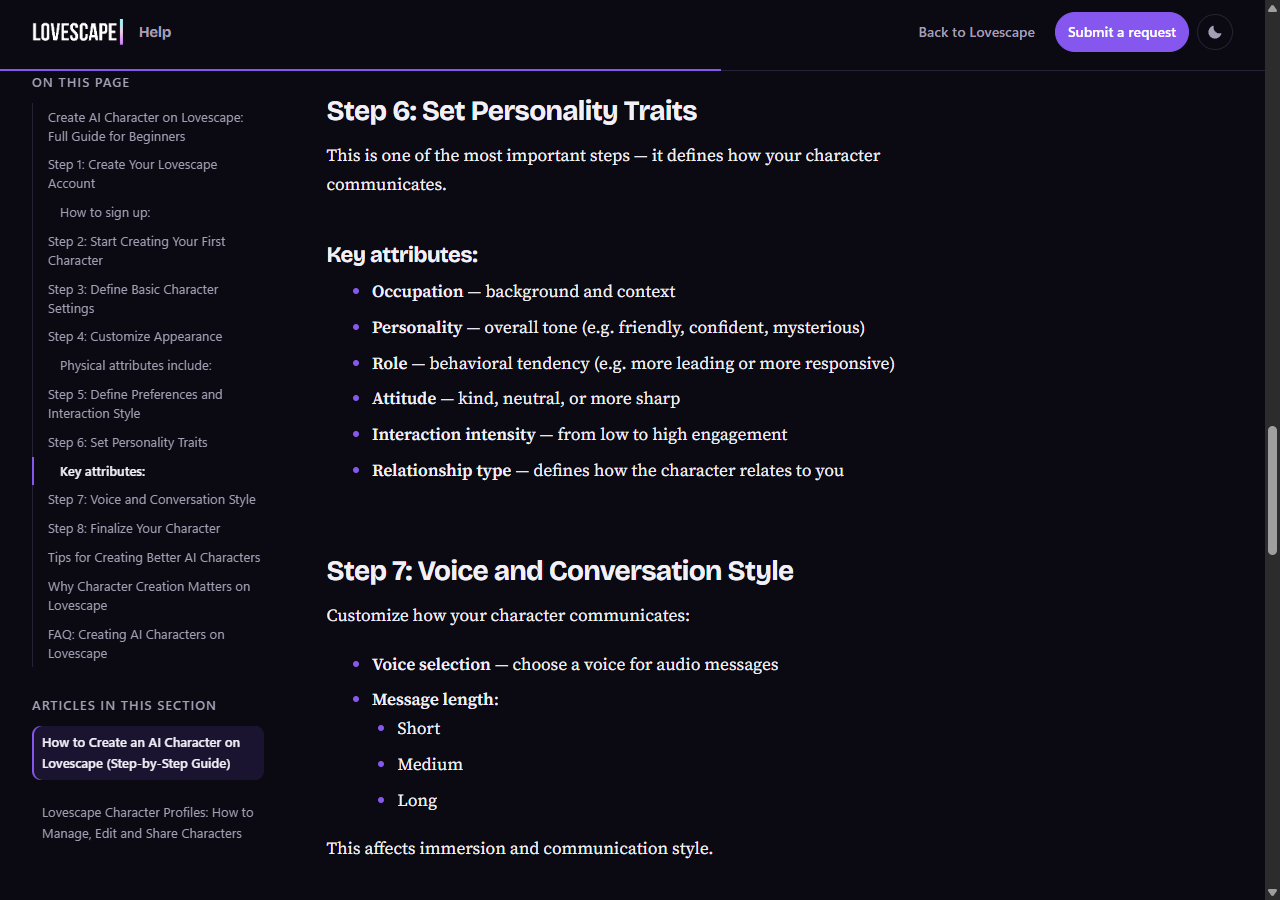Click the Long message length item
The width and height of the screenshot is (1280, 900).
(417, 801)
